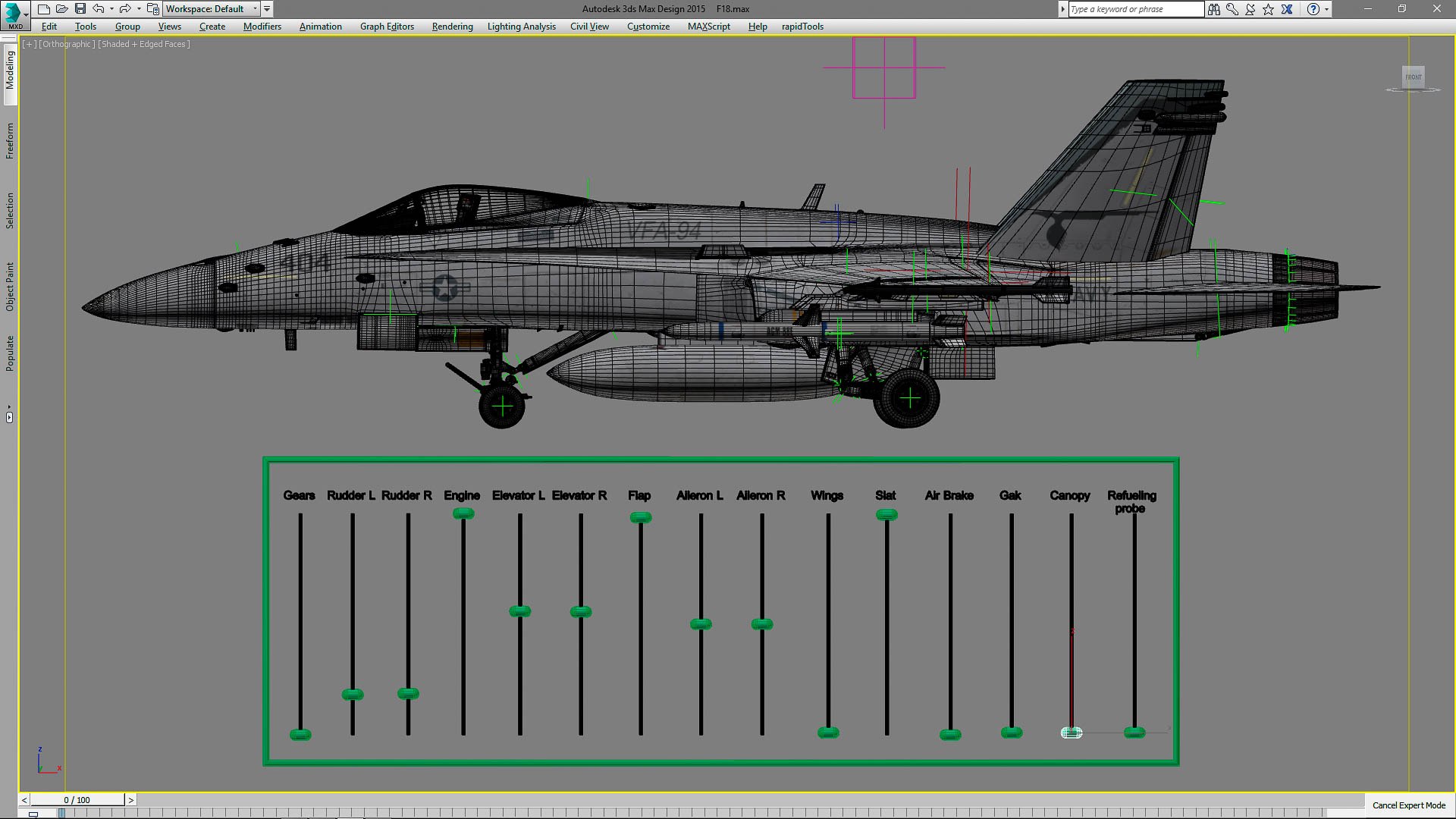
Task: Click Shaded + Edged Faces viewport label
Action: (144, 44)
